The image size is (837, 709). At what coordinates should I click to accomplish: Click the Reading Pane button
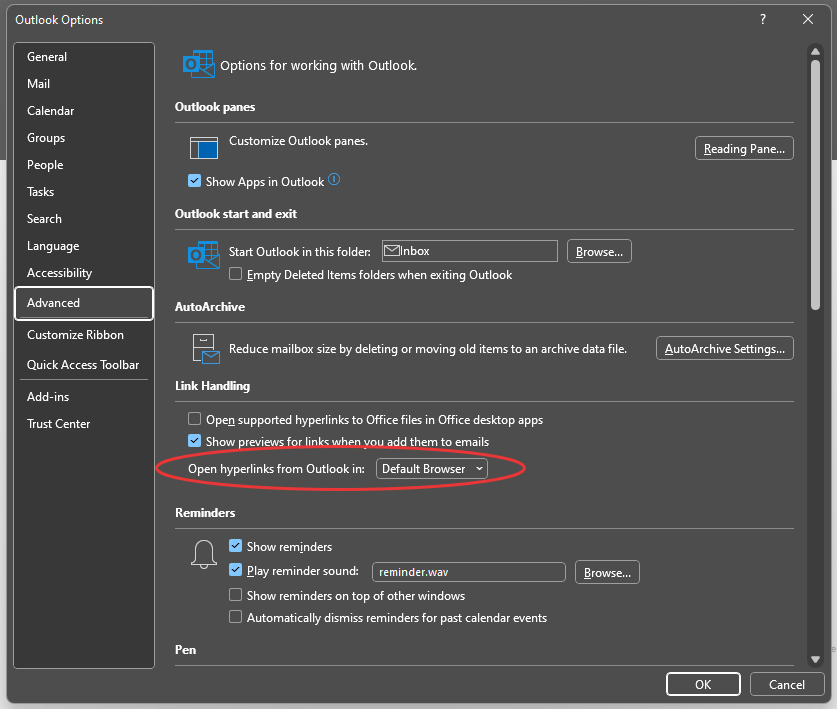744,148
